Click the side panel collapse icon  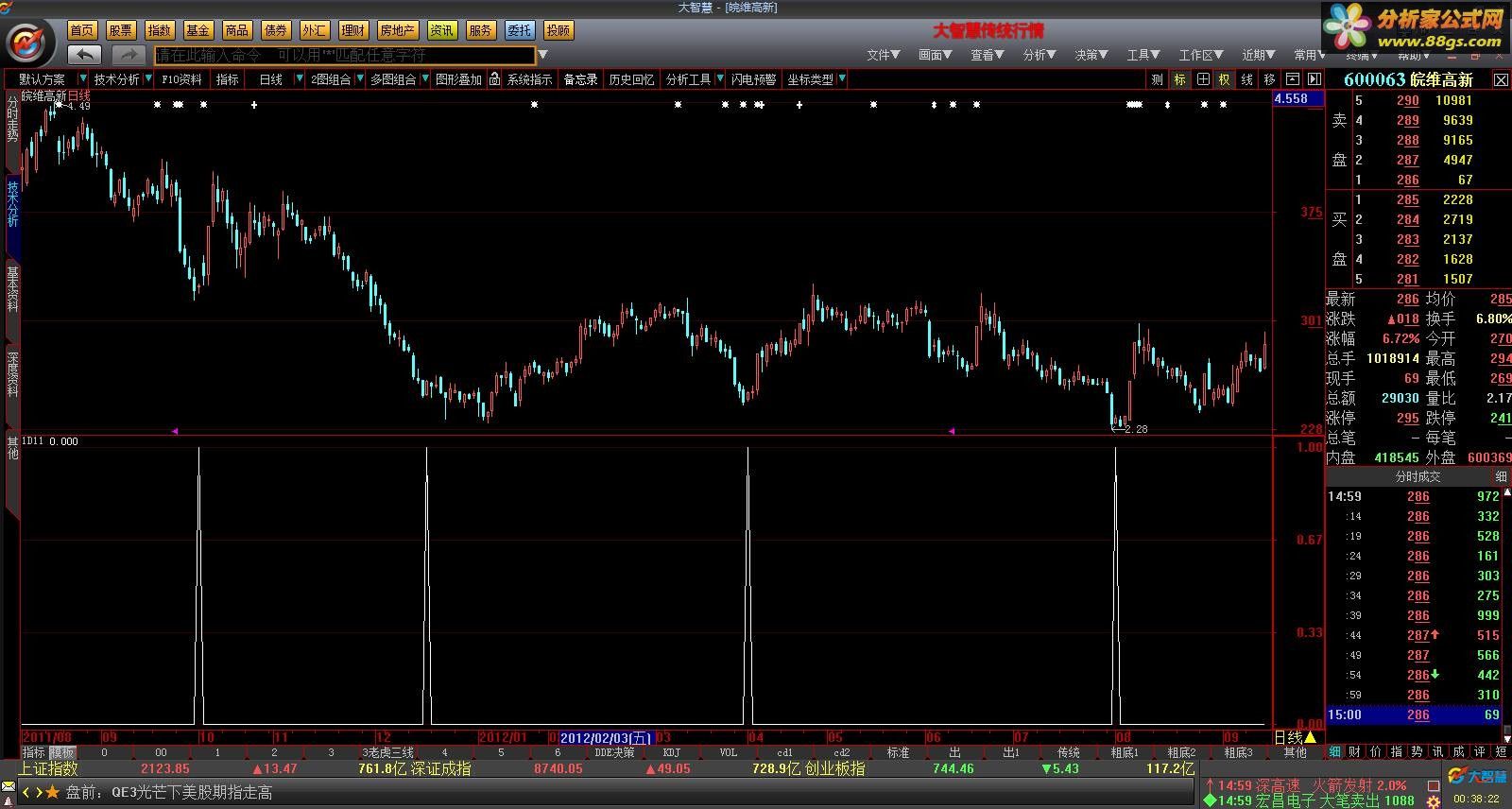(x=1314, y=79)
